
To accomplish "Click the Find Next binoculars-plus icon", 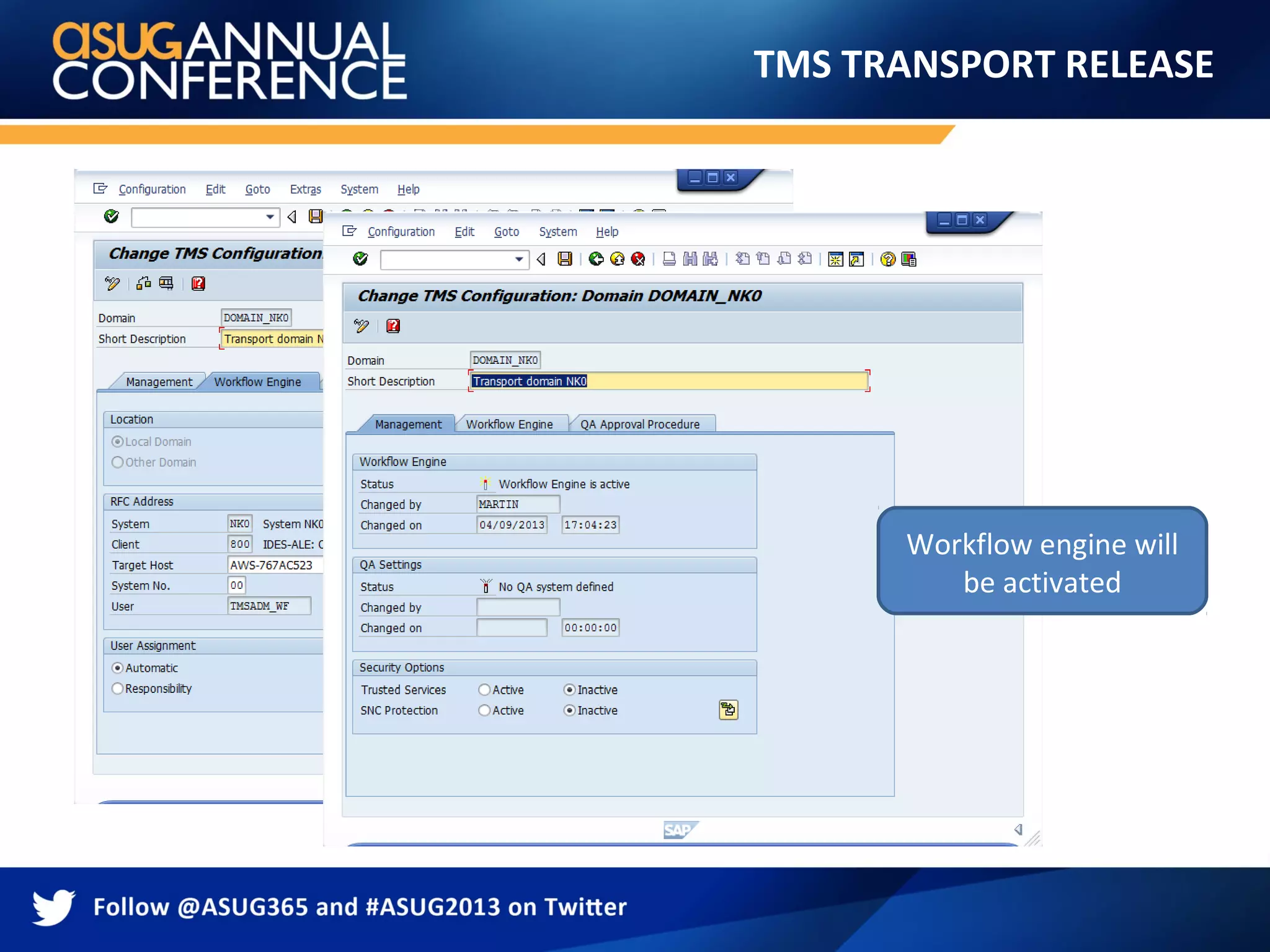I will click(x=711, y=258).
